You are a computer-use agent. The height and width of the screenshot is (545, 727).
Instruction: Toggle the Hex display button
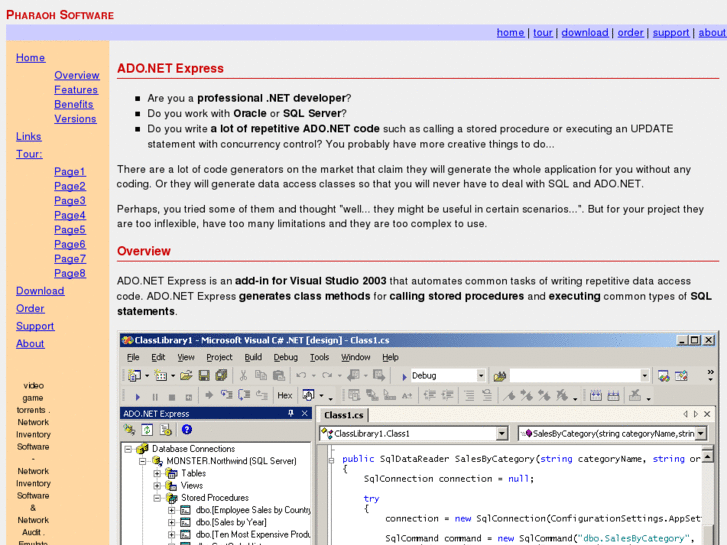tap(285, 396)
